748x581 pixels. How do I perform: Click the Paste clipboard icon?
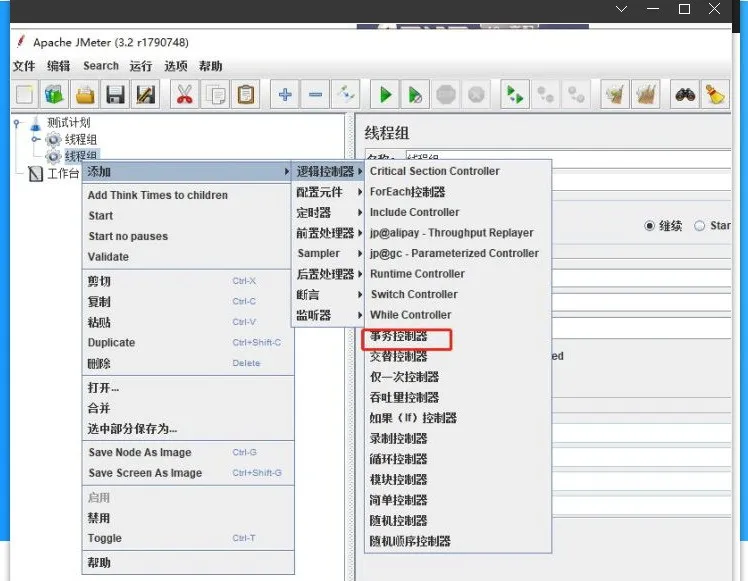tap(246, 94)
